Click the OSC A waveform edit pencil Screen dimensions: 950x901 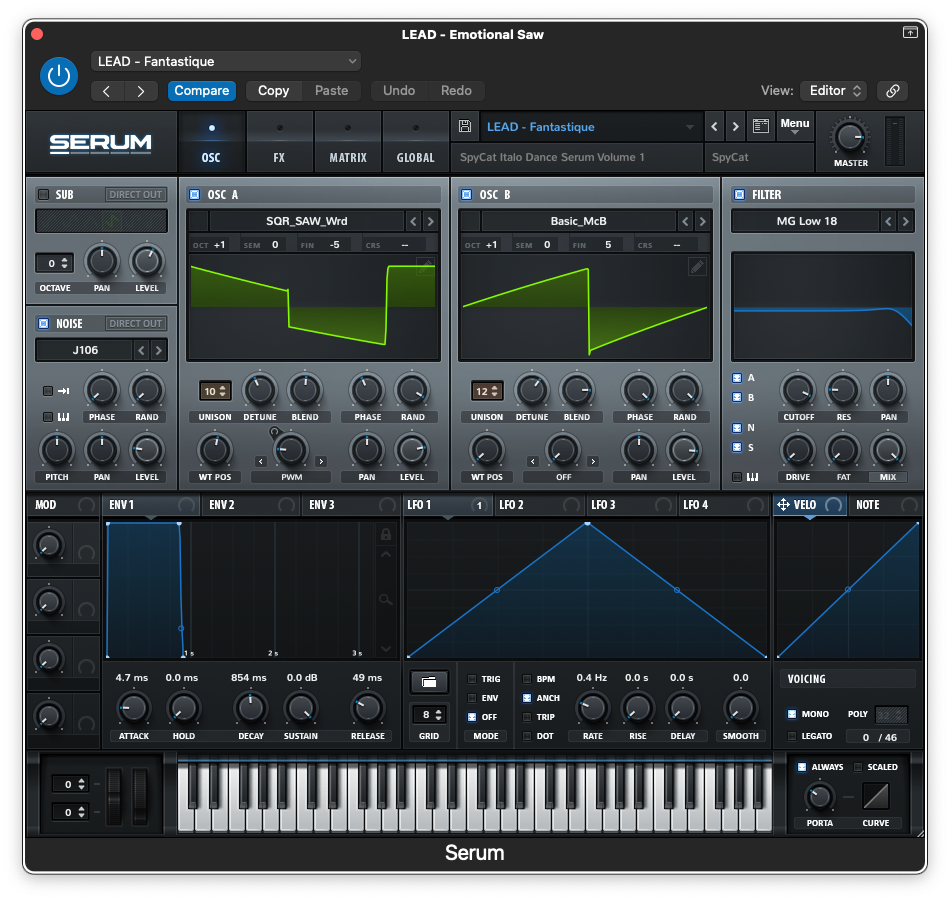tap(426, 265)
